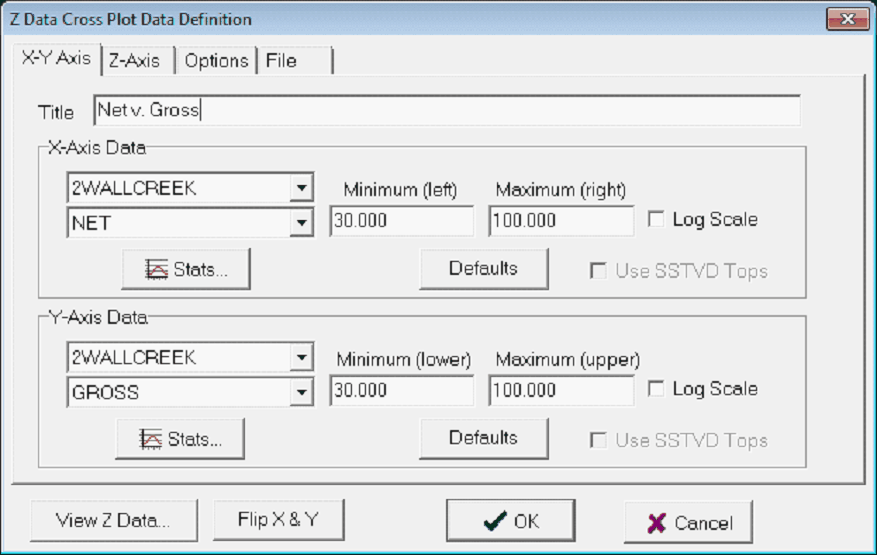Open Stats for X-Axis Data
The image size is (878, 556).
tap(186, 269)
